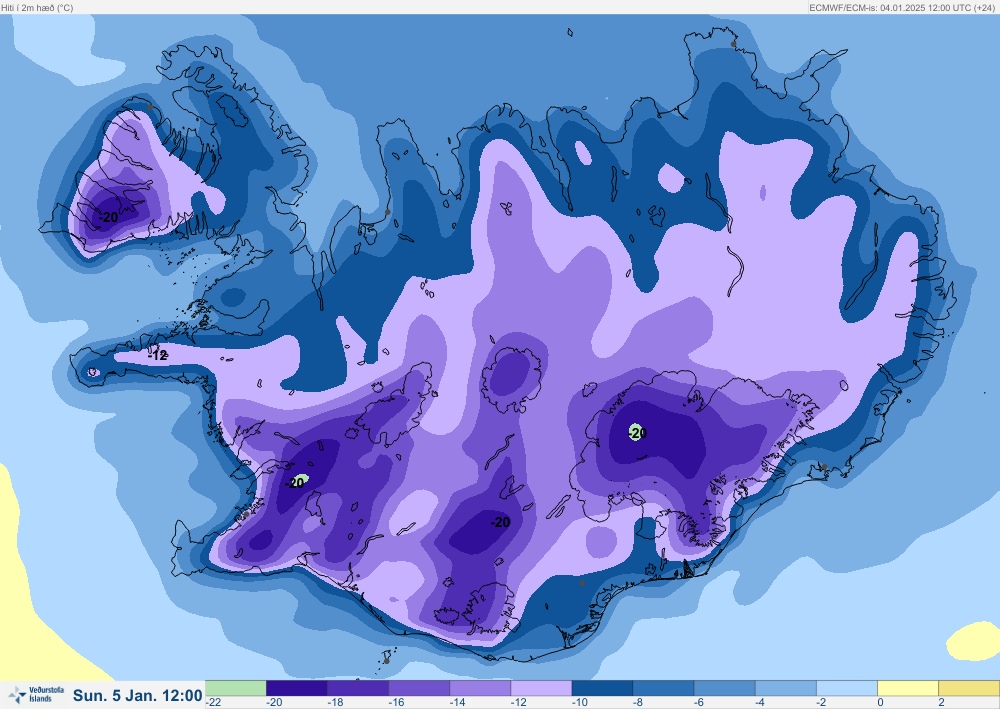Viewport: 1000px width, 709px height.
Task: Click the legend scale number '-10'
Action: pyautogui.click(x=580, y=703)
